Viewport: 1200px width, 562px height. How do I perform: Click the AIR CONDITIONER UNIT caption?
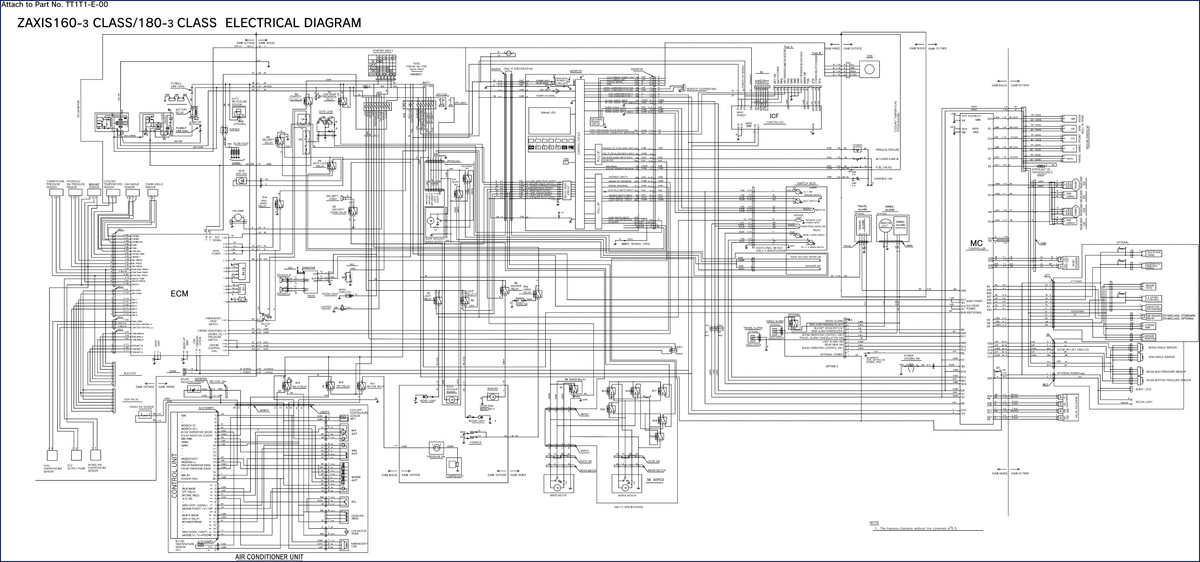(269, 555)
